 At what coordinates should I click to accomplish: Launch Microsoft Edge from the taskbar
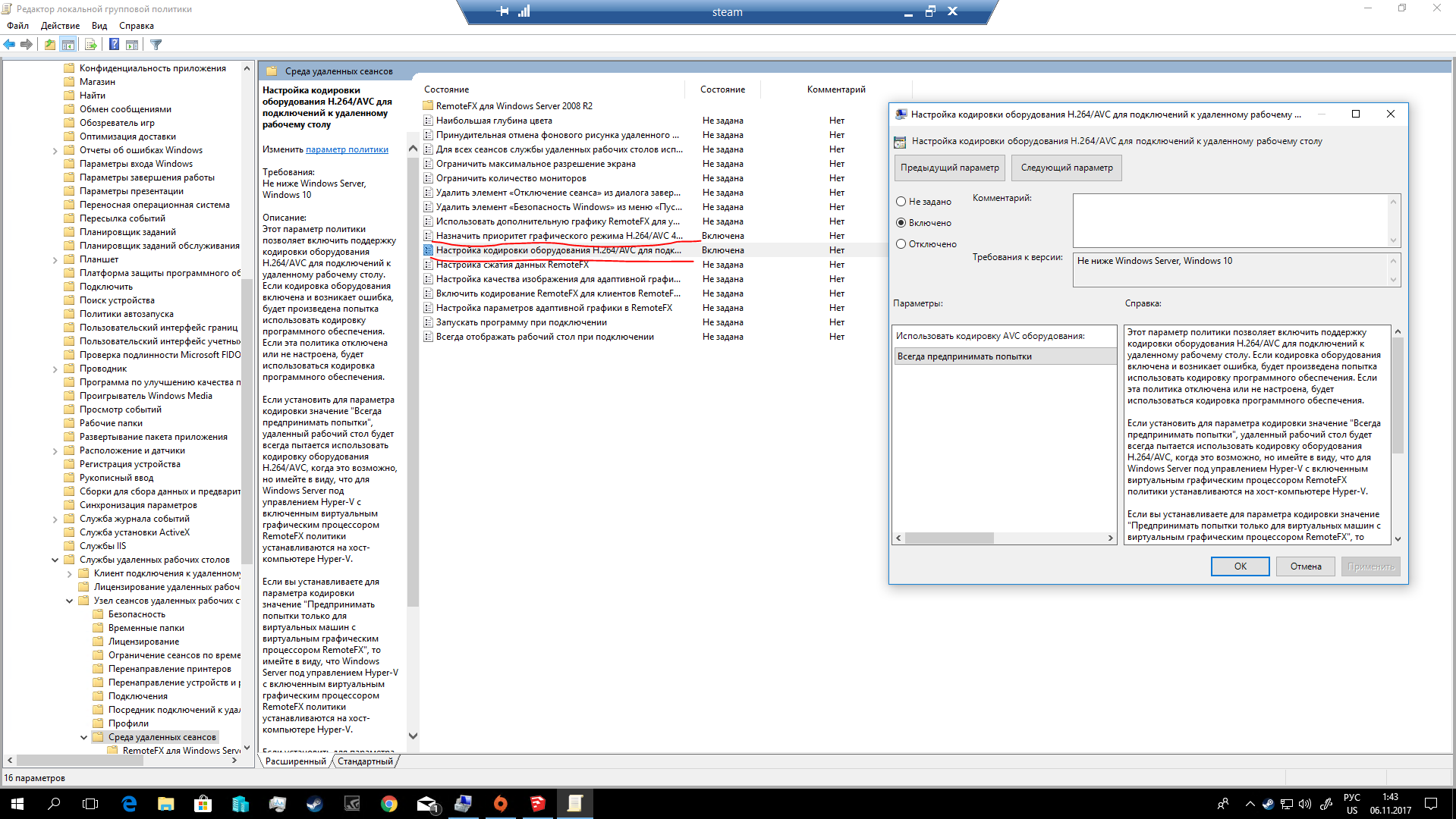click(x=129, y=804)
